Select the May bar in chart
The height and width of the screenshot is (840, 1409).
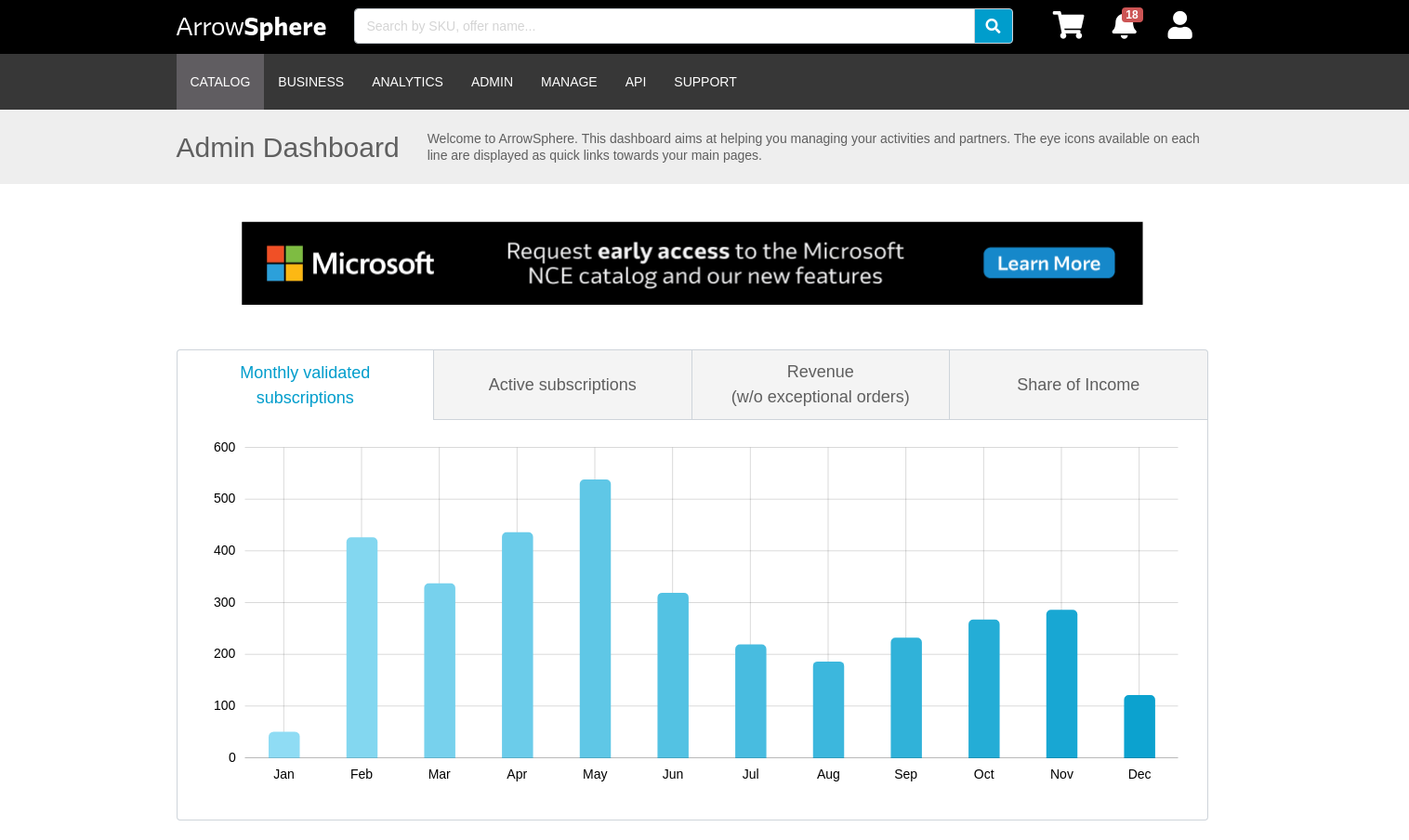pos(595,619)
